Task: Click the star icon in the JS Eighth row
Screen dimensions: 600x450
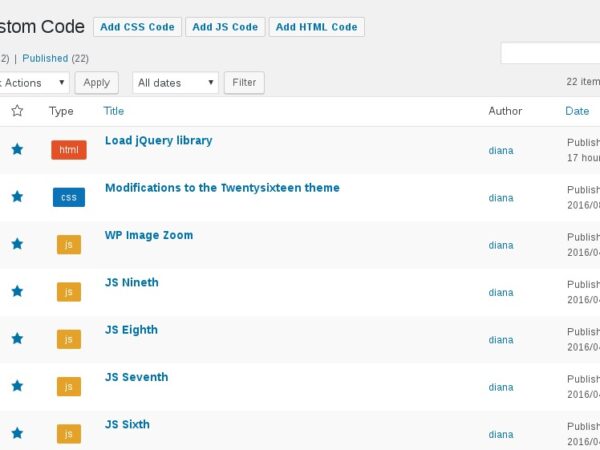Action: tap(16, 338)
